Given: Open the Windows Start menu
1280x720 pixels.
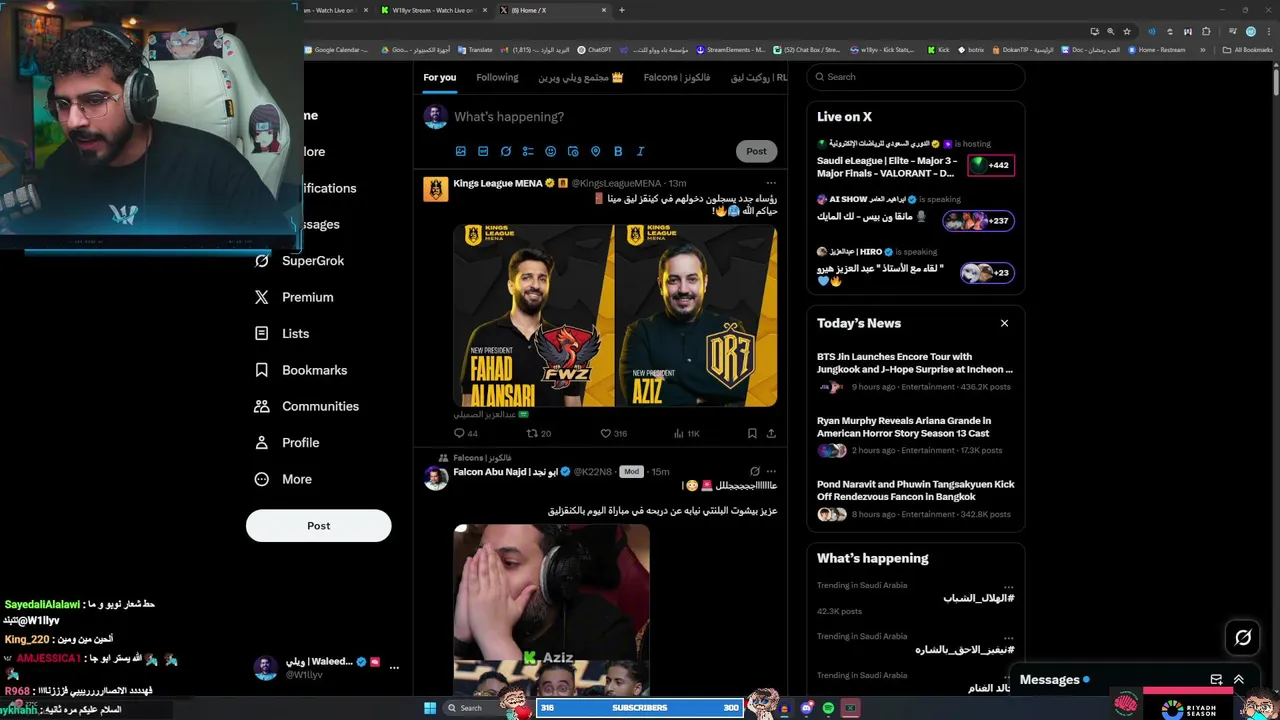Looking at the screenshot, I should point(430,708).
